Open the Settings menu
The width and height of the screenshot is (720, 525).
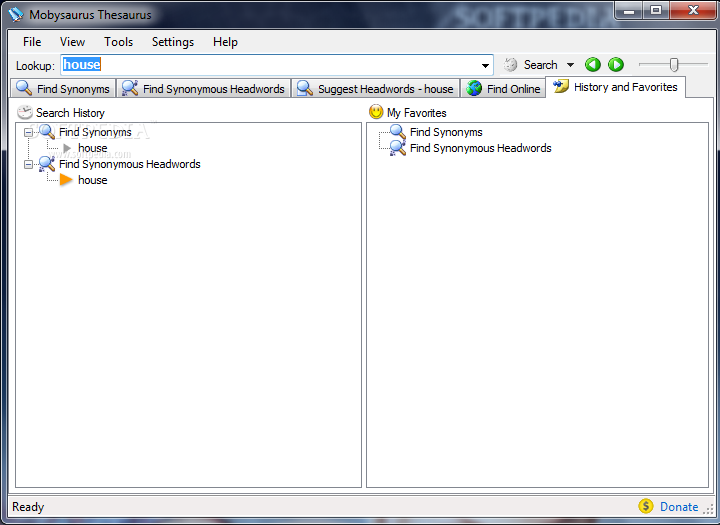point(173,42)
